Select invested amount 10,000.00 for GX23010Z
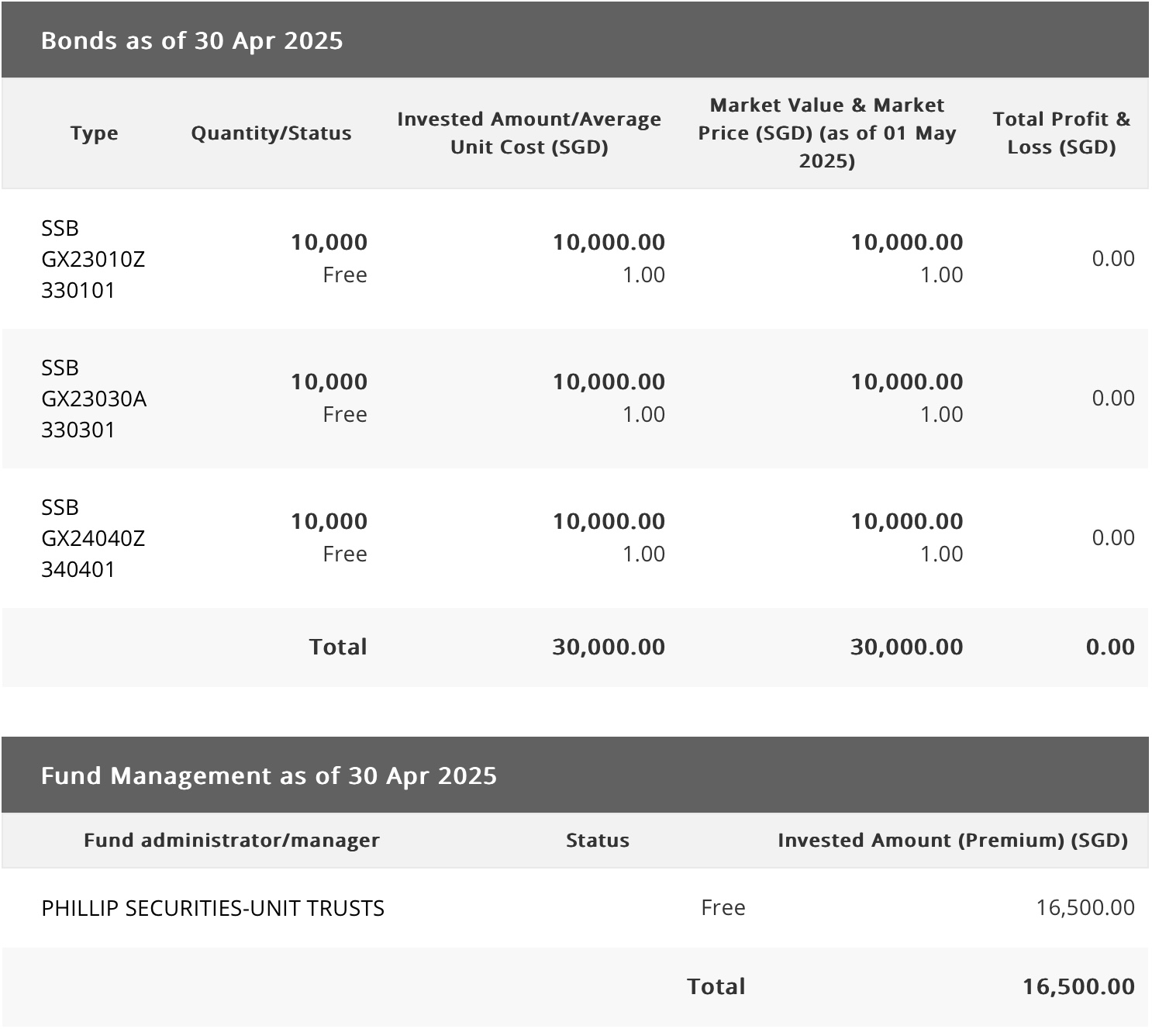Screen dimensions: 1152x1036 [609, 242]
